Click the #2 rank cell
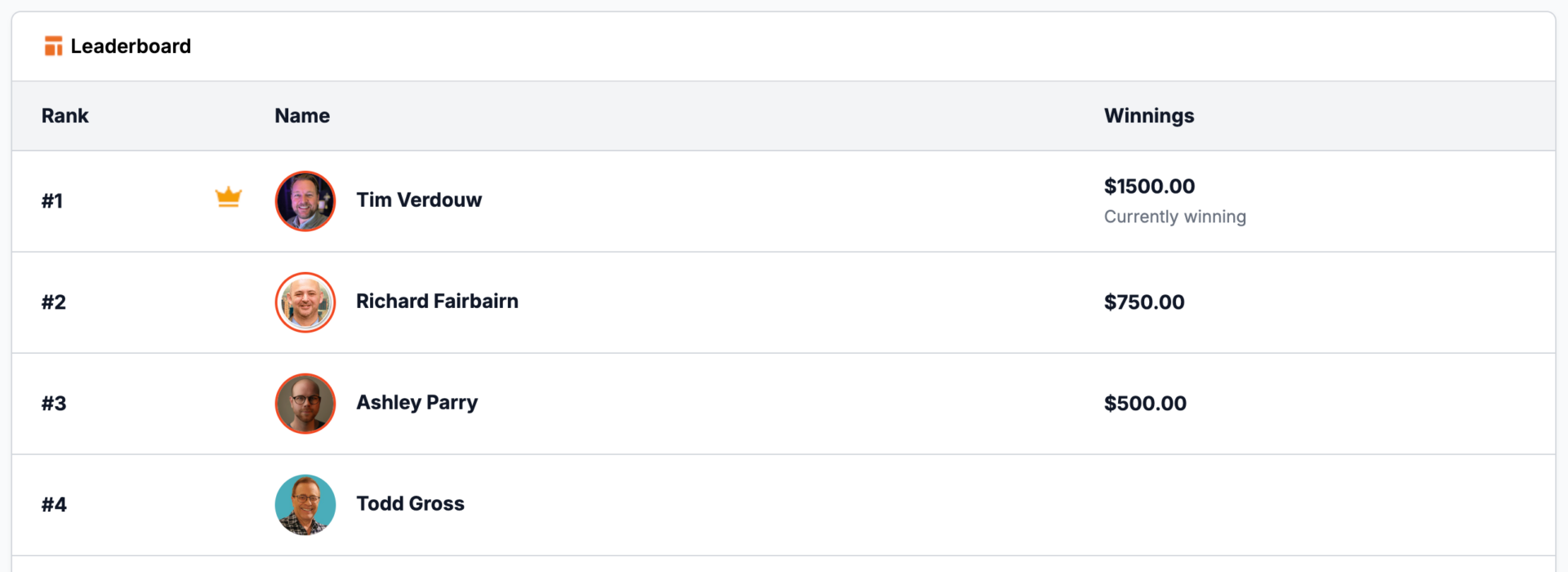The image size is (1568, 572). tap(54, 302)
